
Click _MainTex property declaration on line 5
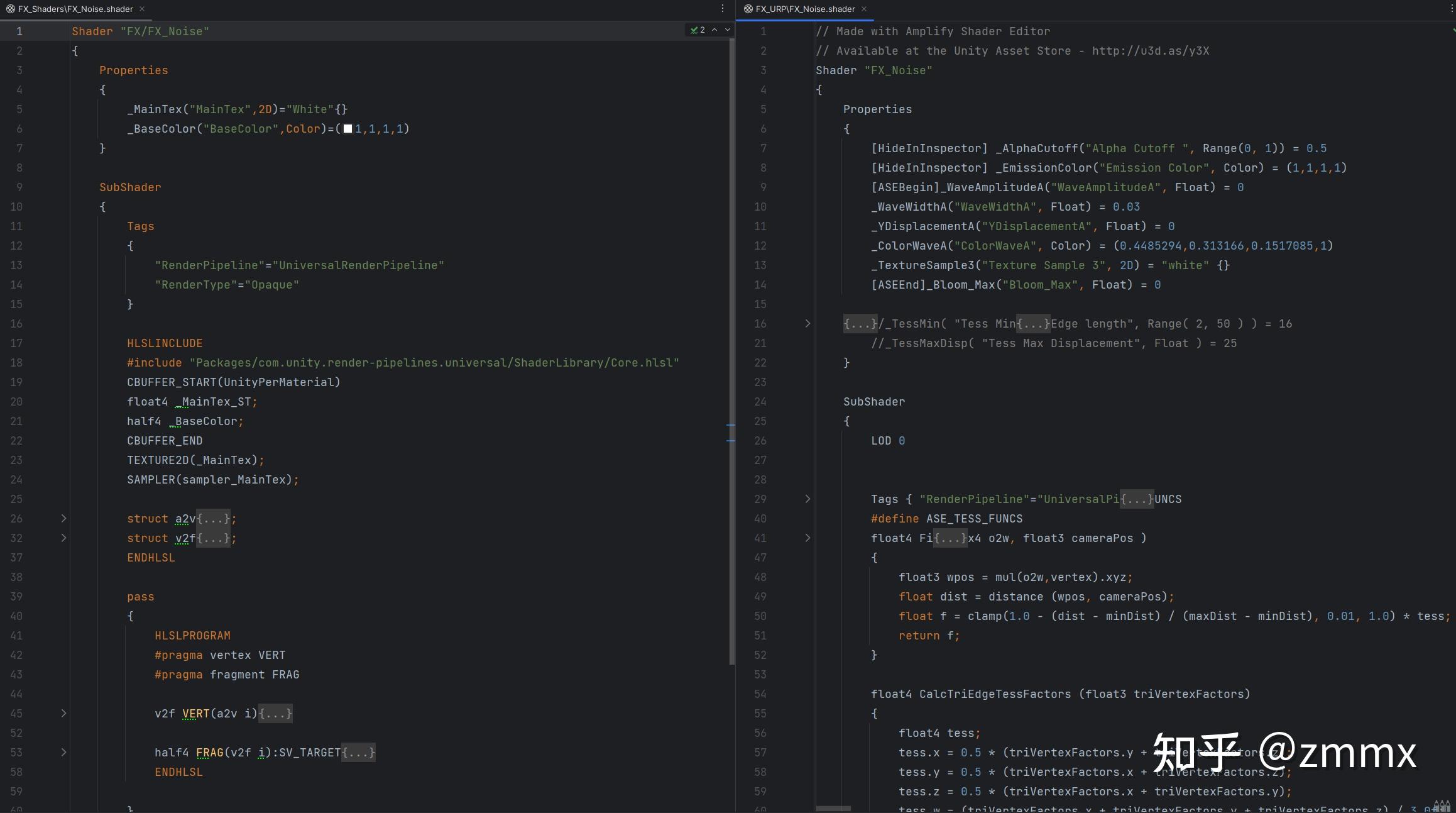237,109
